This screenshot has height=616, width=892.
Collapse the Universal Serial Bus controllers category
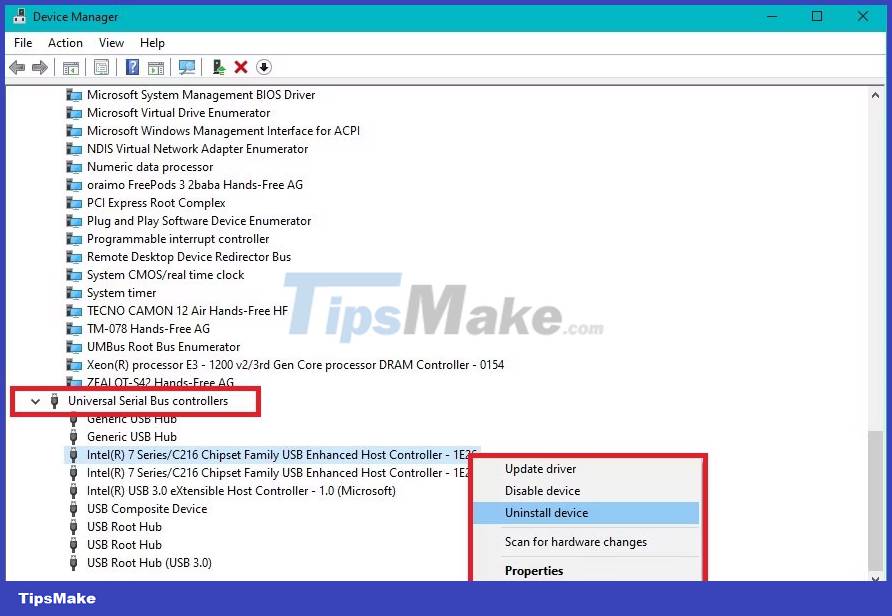tap(36, 401)
